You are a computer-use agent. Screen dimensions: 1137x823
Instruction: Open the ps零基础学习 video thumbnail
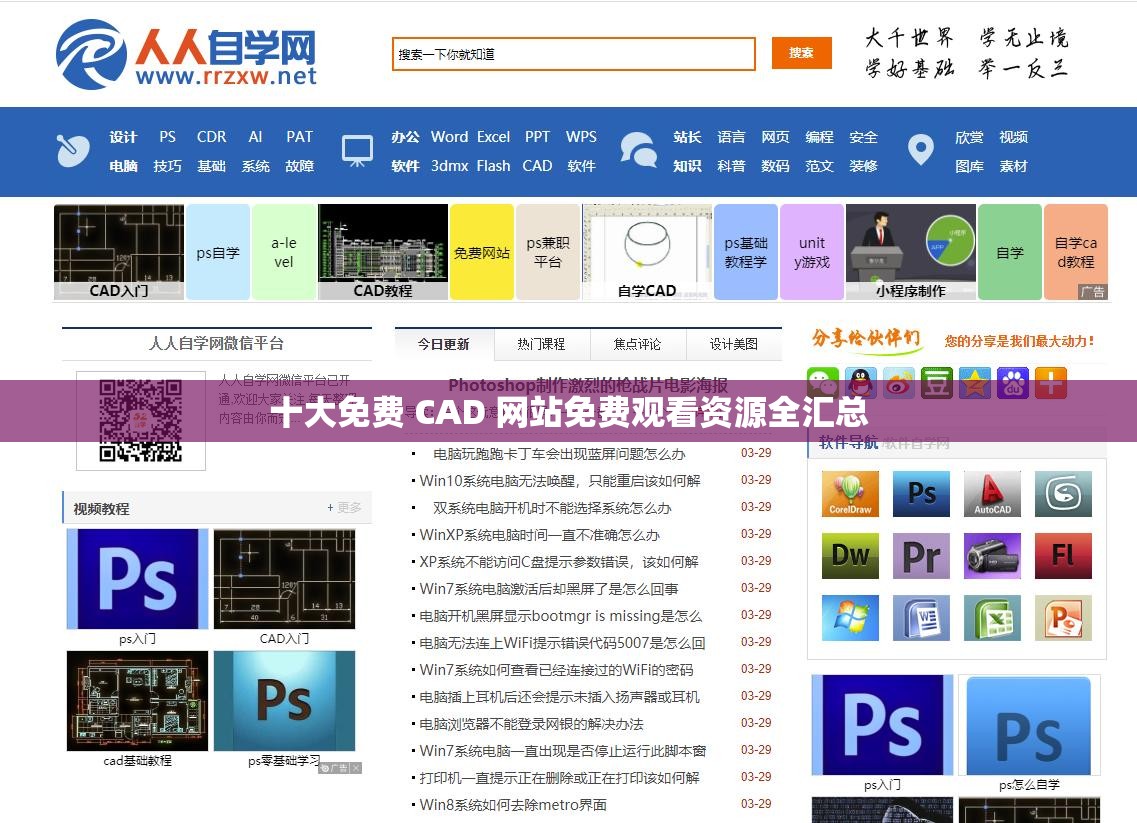285,701
